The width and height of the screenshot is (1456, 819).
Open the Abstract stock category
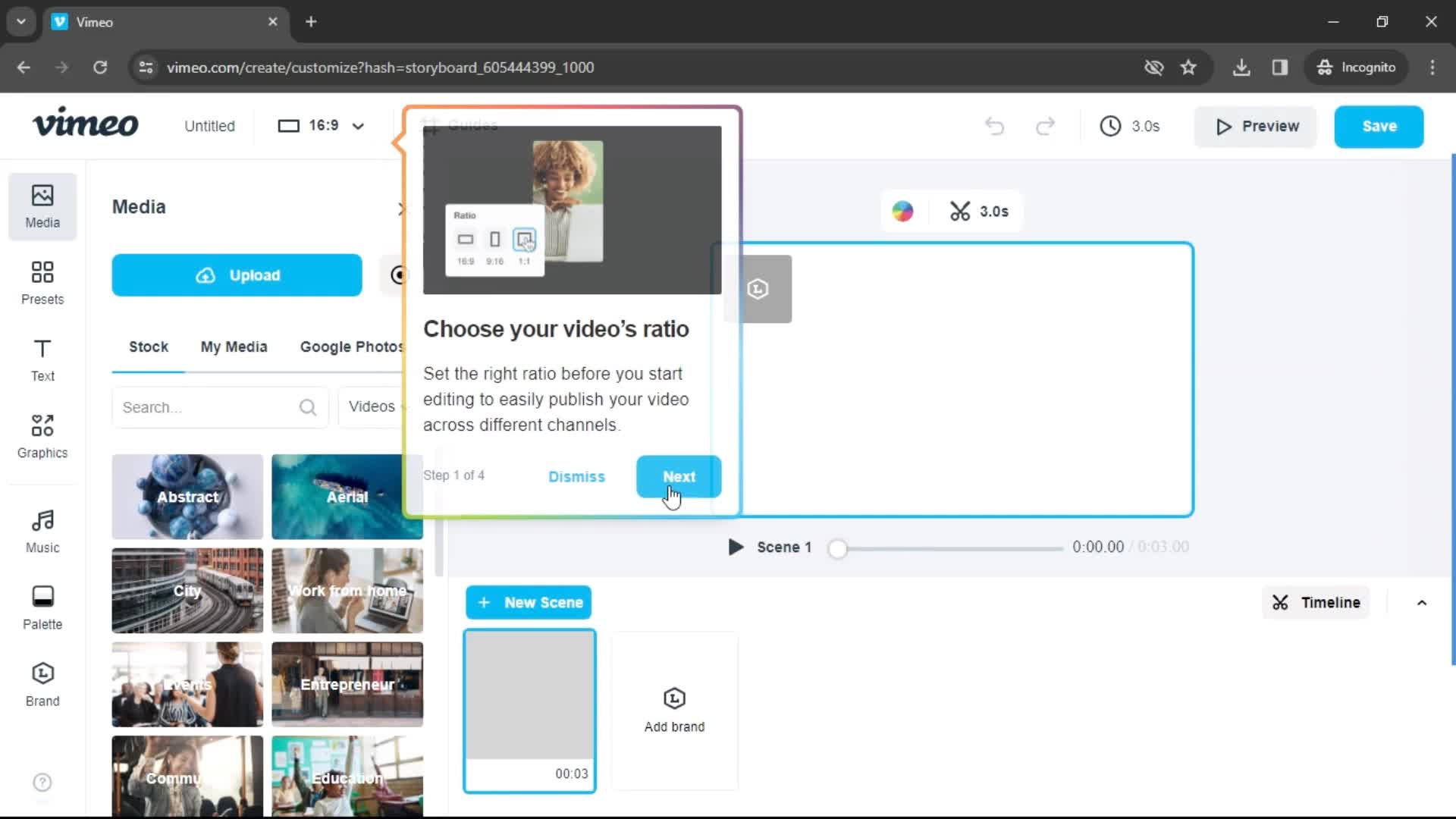tap(187, 497)
